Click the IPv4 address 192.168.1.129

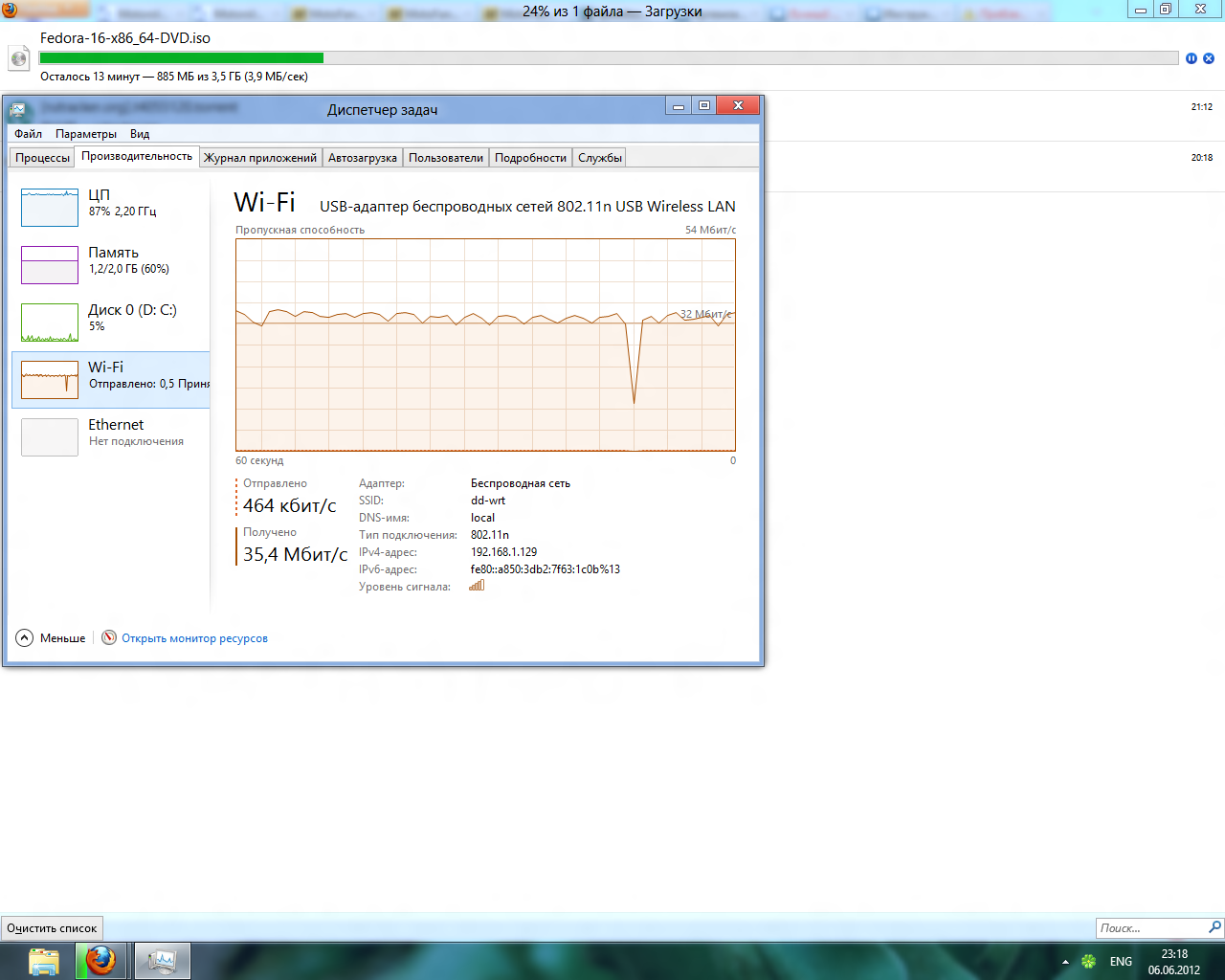(503, 552)
